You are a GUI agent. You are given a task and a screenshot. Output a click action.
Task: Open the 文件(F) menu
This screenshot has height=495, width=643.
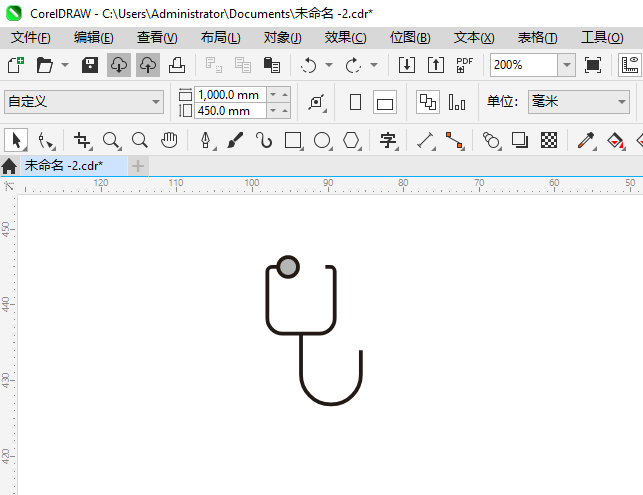click(31, 38)
